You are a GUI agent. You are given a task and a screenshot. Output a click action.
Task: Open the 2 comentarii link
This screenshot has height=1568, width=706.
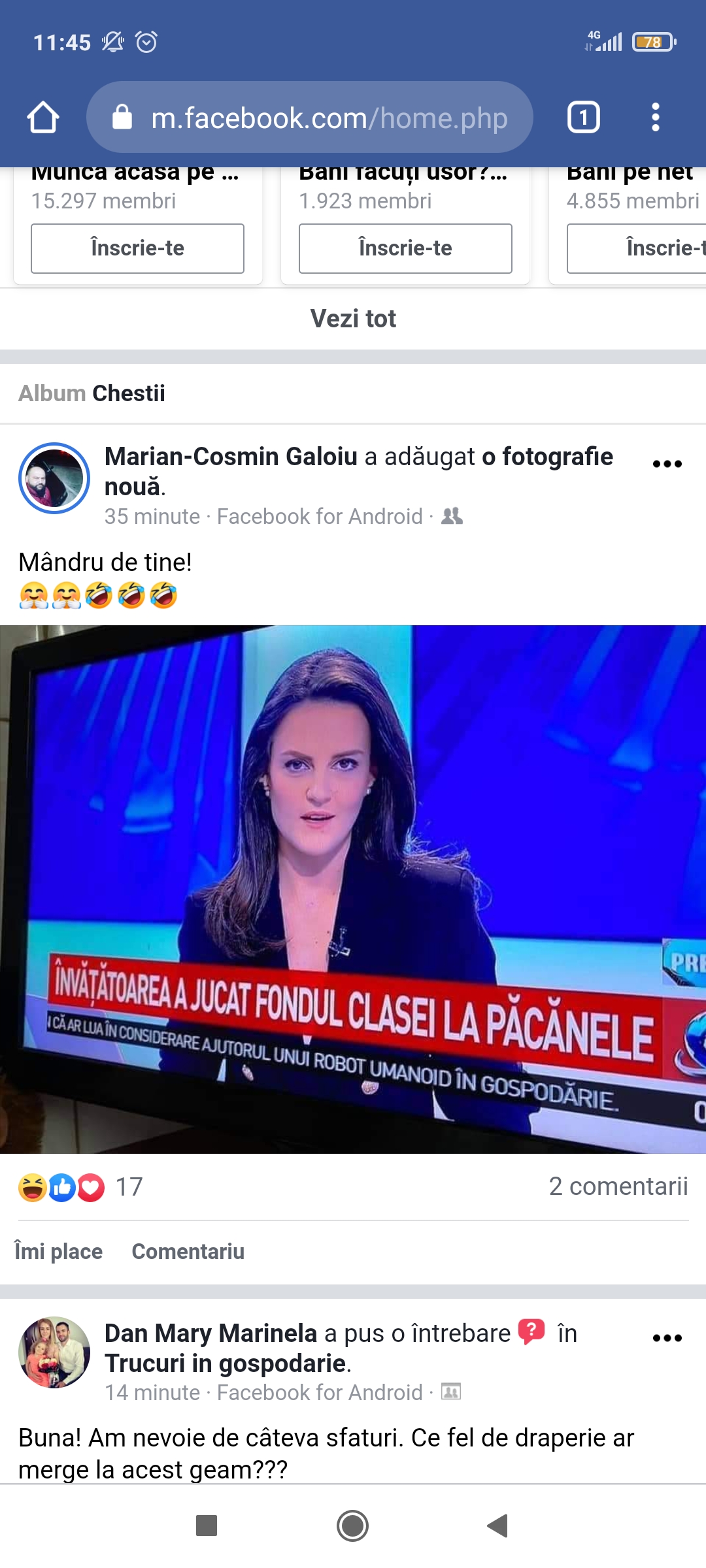(618, 1186)
